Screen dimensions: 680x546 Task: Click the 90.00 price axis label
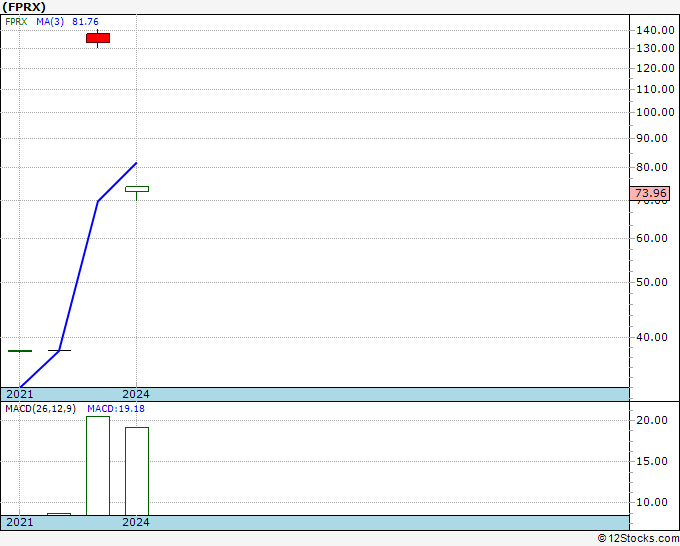652,138
